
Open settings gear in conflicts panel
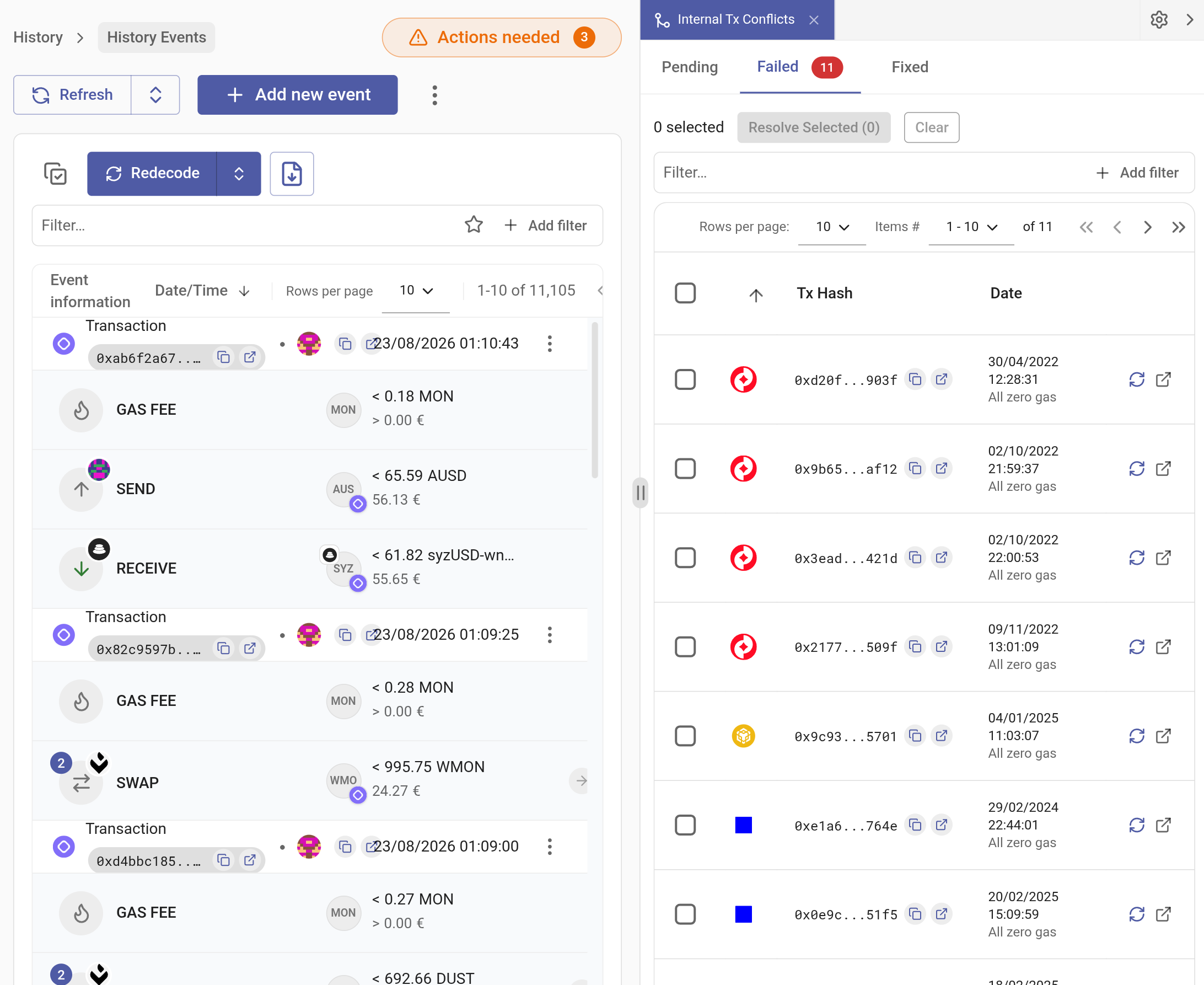(1159, 20)
